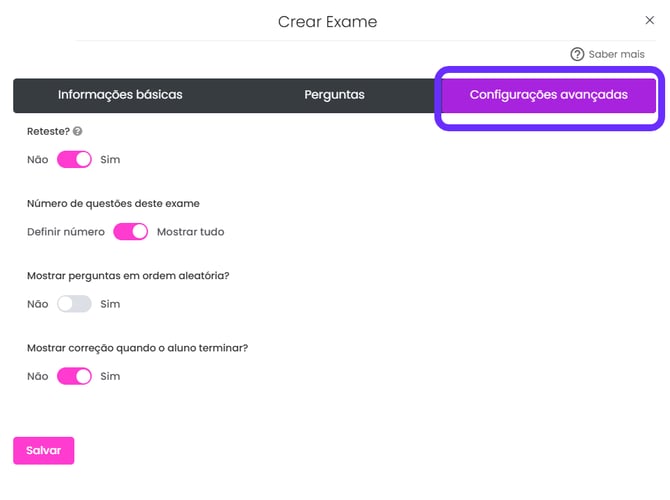Click the Salvar button
This screenshot has width=670, height=500.
coord(44,450)
